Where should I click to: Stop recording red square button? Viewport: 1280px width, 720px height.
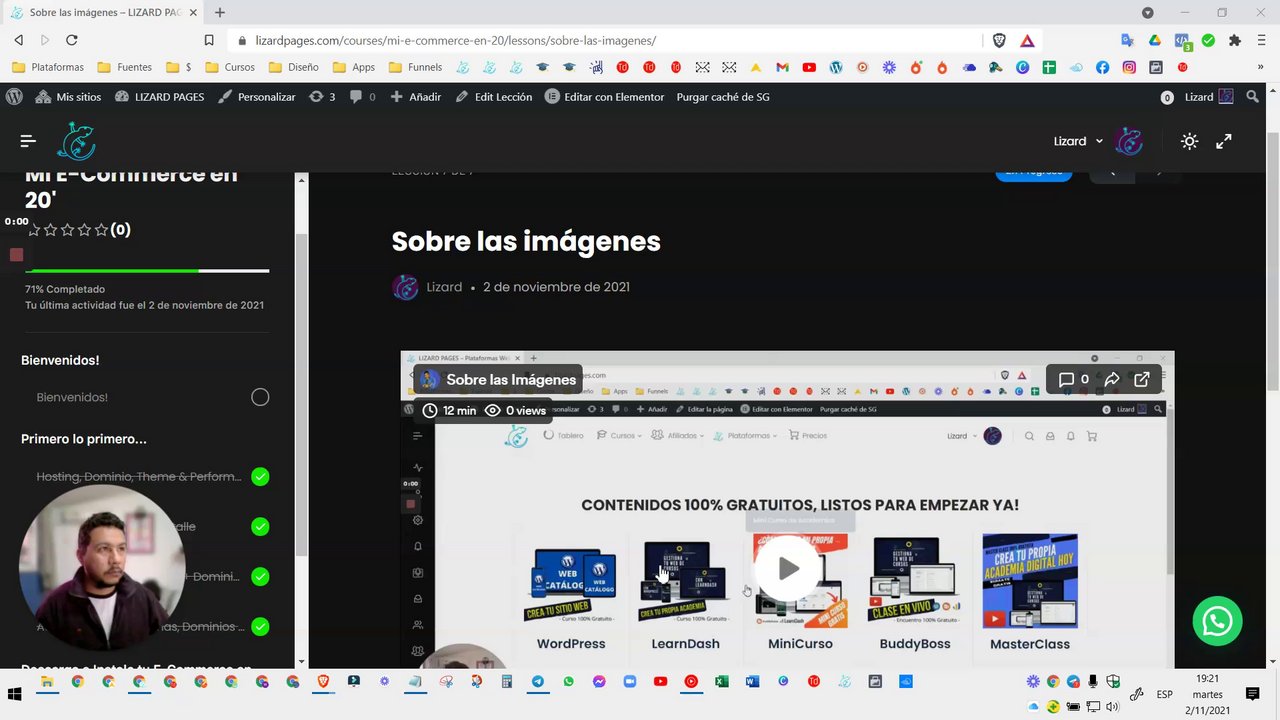[x=16, y=255]
